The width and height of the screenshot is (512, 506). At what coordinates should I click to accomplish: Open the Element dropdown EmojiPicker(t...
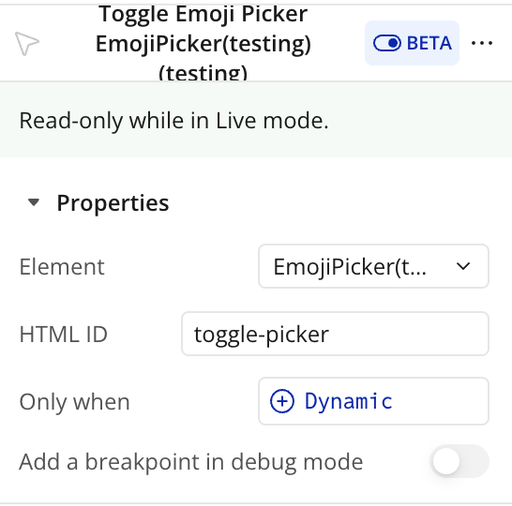point(373,266)
